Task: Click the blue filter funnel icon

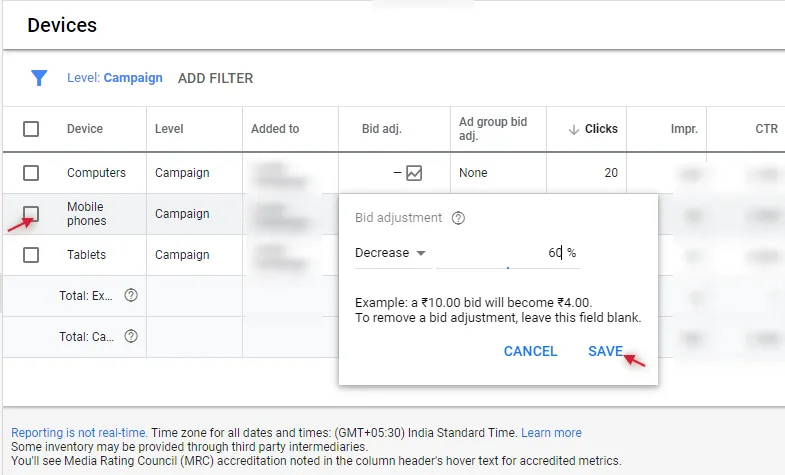Action: pos(39,78)
